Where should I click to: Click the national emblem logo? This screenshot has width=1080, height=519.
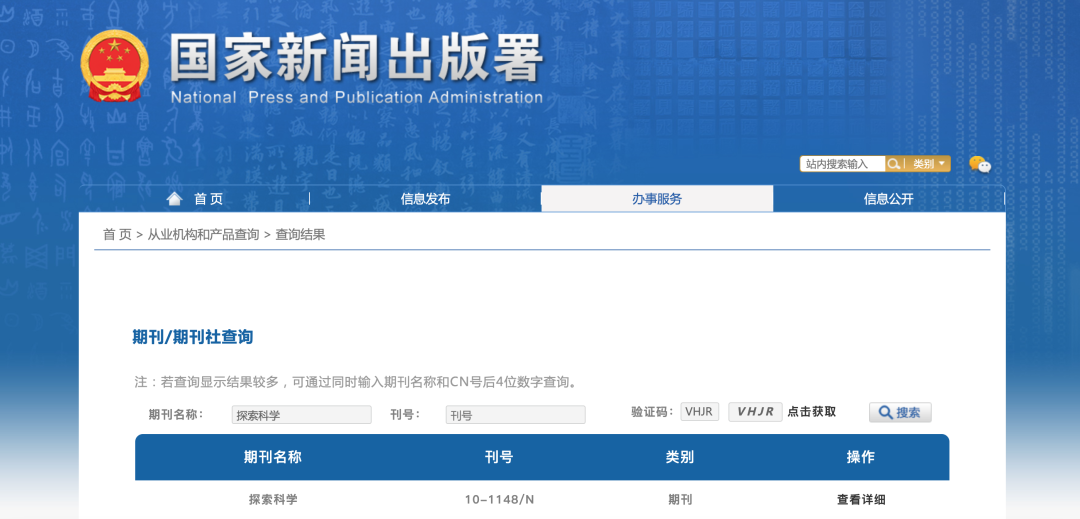114,65
